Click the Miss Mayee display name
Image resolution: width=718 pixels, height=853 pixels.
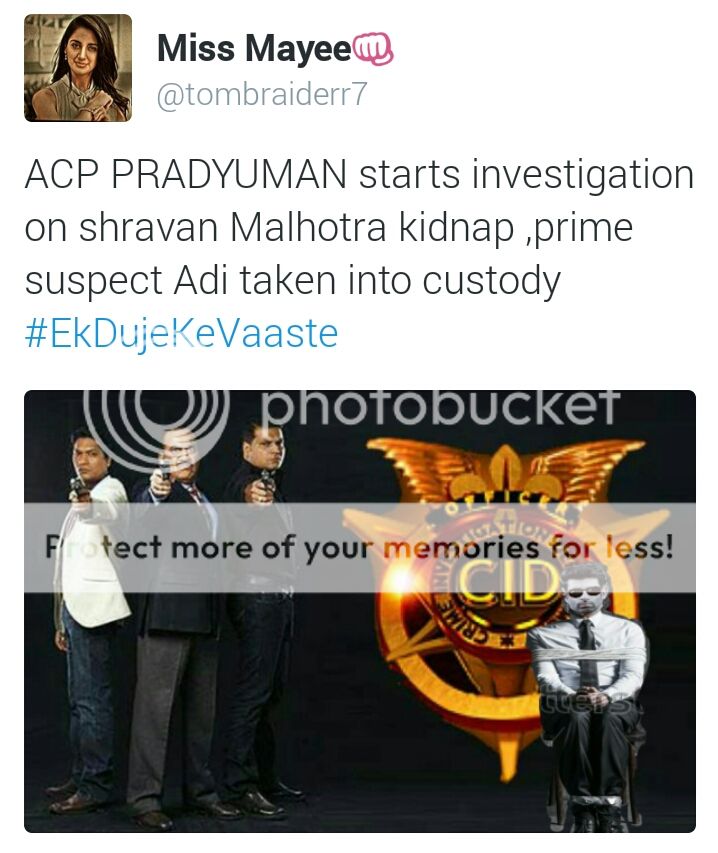click(x=255, y=48)
